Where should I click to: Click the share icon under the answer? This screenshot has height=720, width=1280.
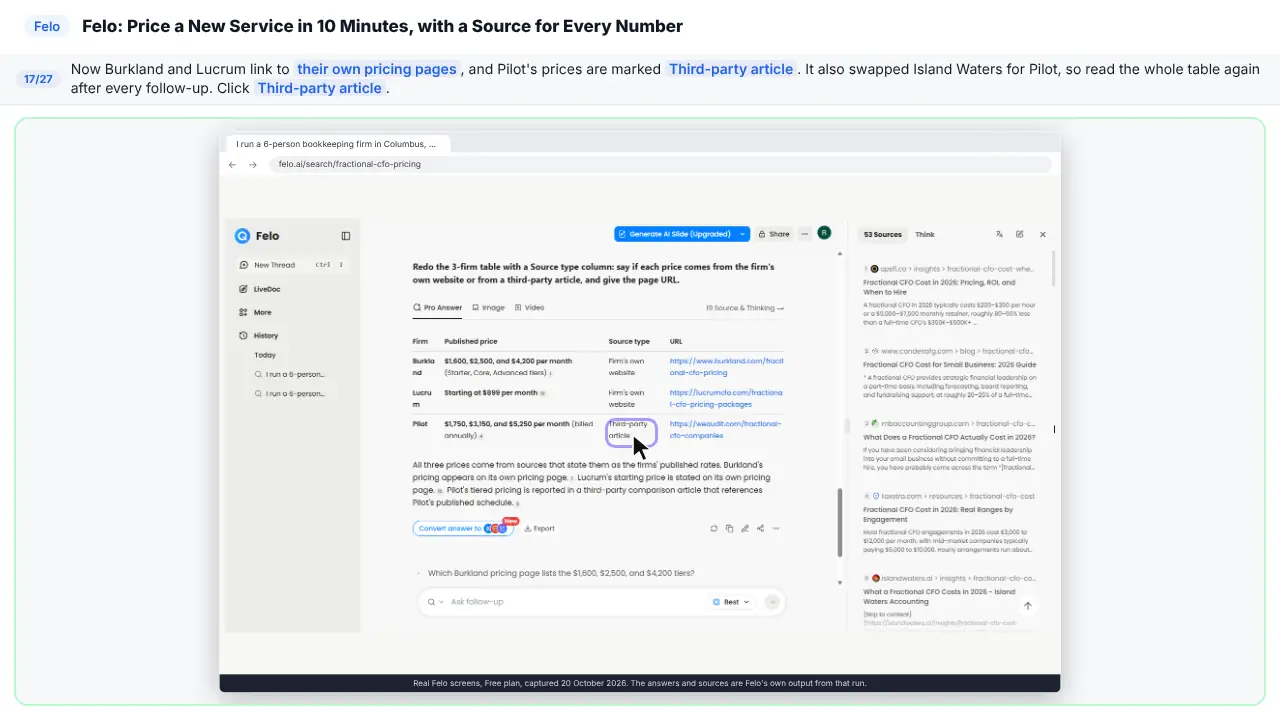coord(760,528)
